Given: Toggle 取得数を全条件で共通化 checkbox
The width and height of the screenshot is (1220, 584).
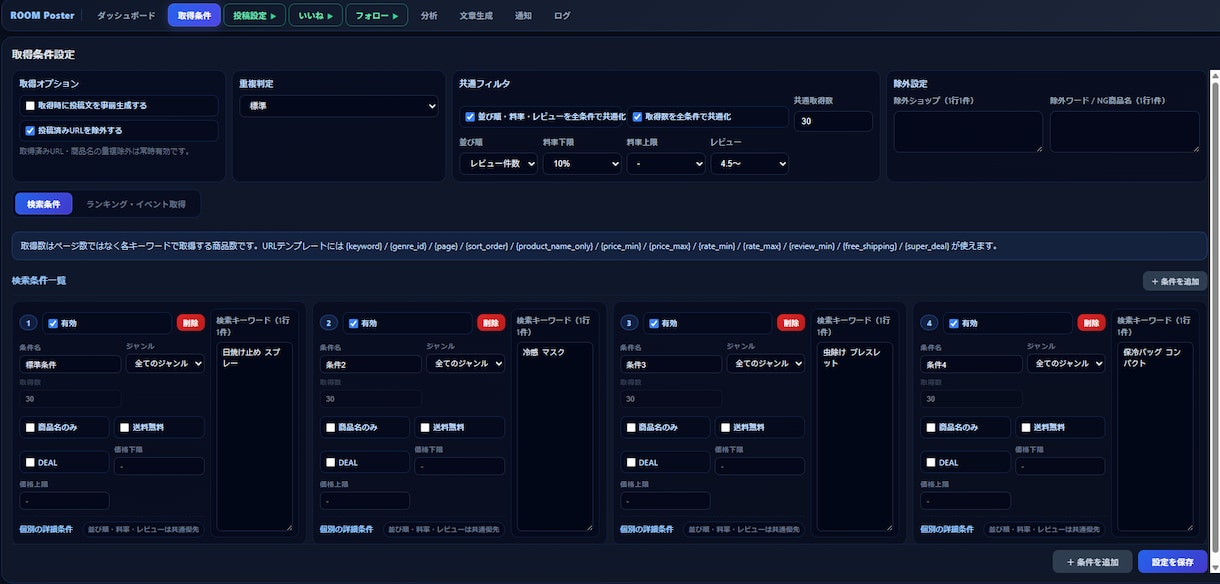Looking at the screenshot, I should pos(638,117).
